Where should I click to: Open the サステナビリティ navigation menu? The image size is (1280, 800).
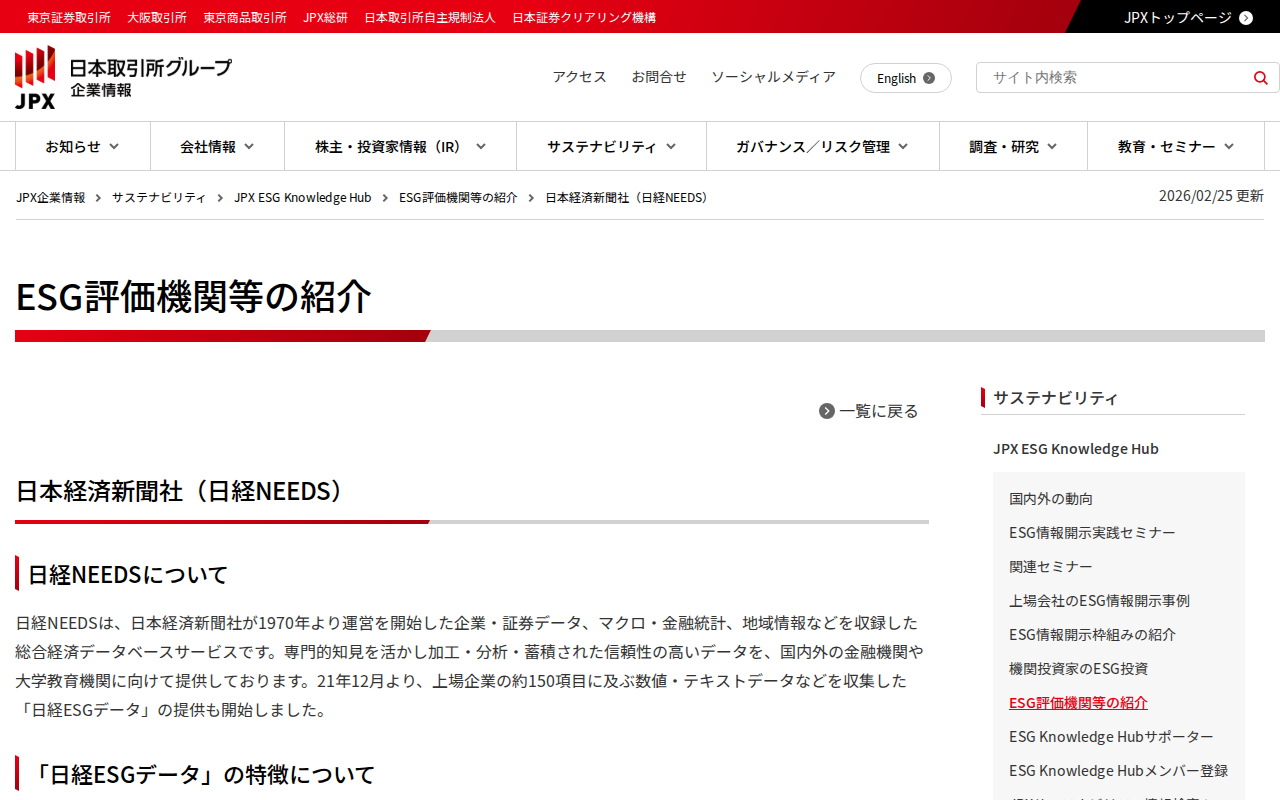tap(612, 147)
